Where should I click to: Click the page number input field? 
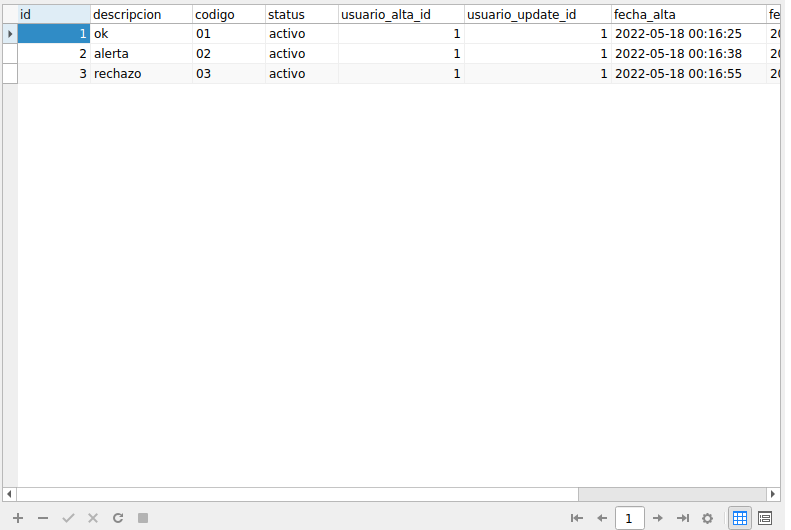[629, 518]
